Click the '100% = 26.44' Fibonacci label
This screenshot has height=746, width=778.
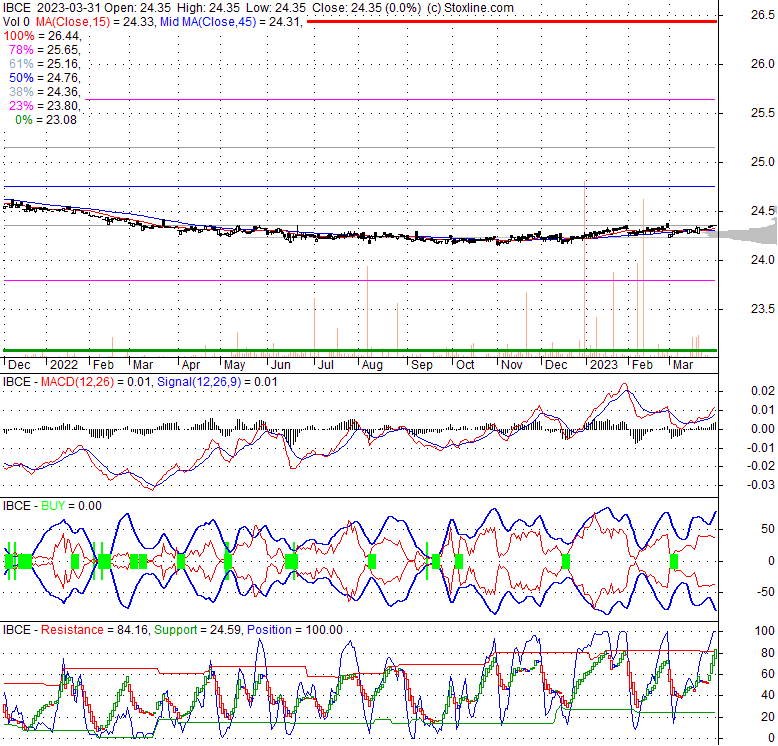pyautogui.click(x=42, y=36)
